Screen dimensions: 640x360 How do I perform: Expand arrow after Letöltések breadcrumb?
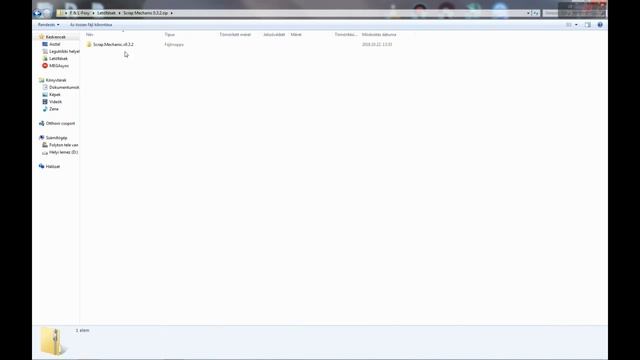pyautogui.click(x=119, y=13)
